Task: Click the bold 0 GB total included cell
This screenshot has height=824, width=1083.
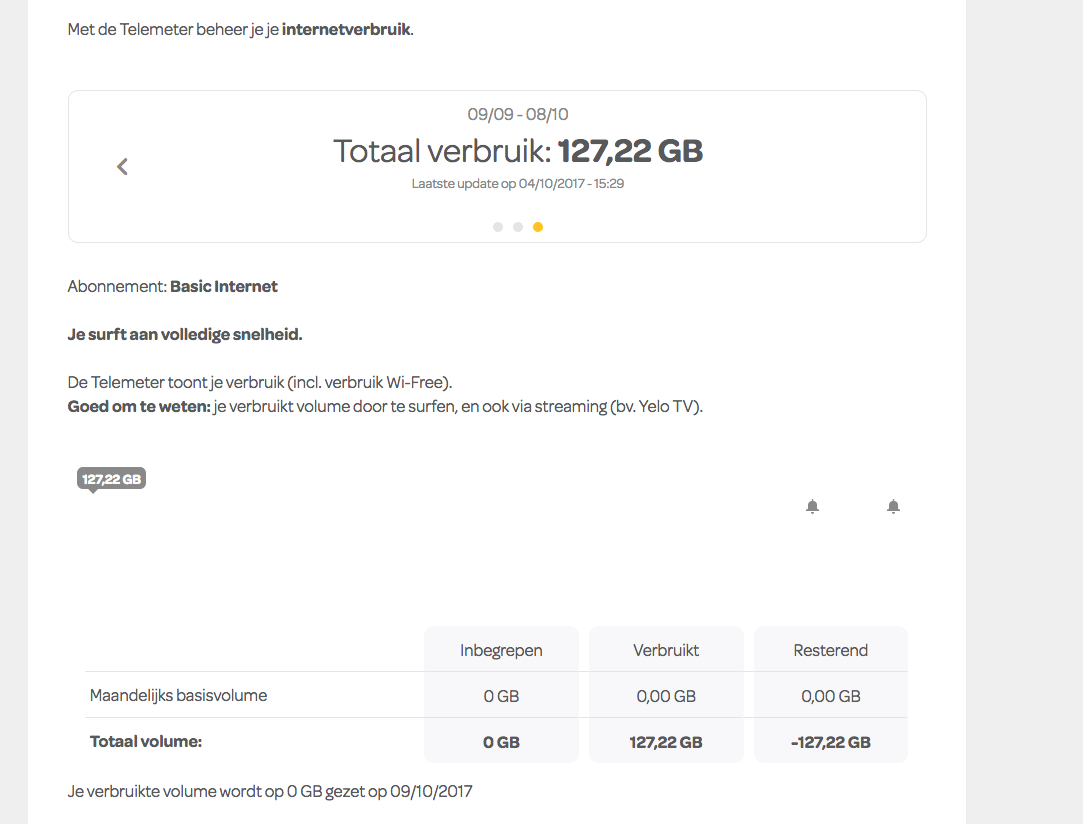Action: point(501,742)
